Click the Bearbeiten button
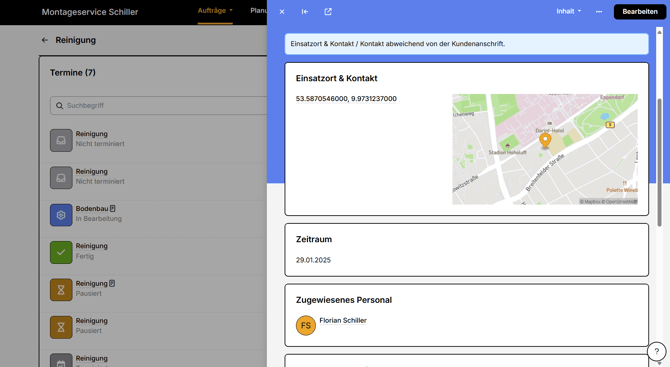The image size is (670, 367). [640, 12]
